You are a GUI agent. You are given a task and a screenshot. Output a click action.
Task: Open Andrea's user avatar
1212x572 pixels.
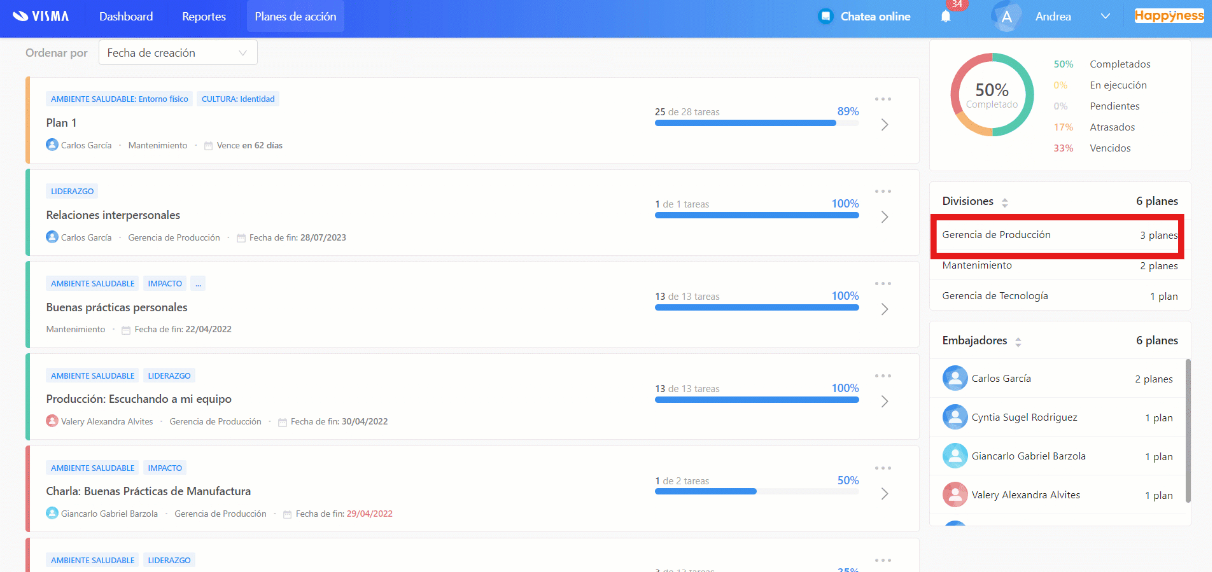(x=1007, y=16)
